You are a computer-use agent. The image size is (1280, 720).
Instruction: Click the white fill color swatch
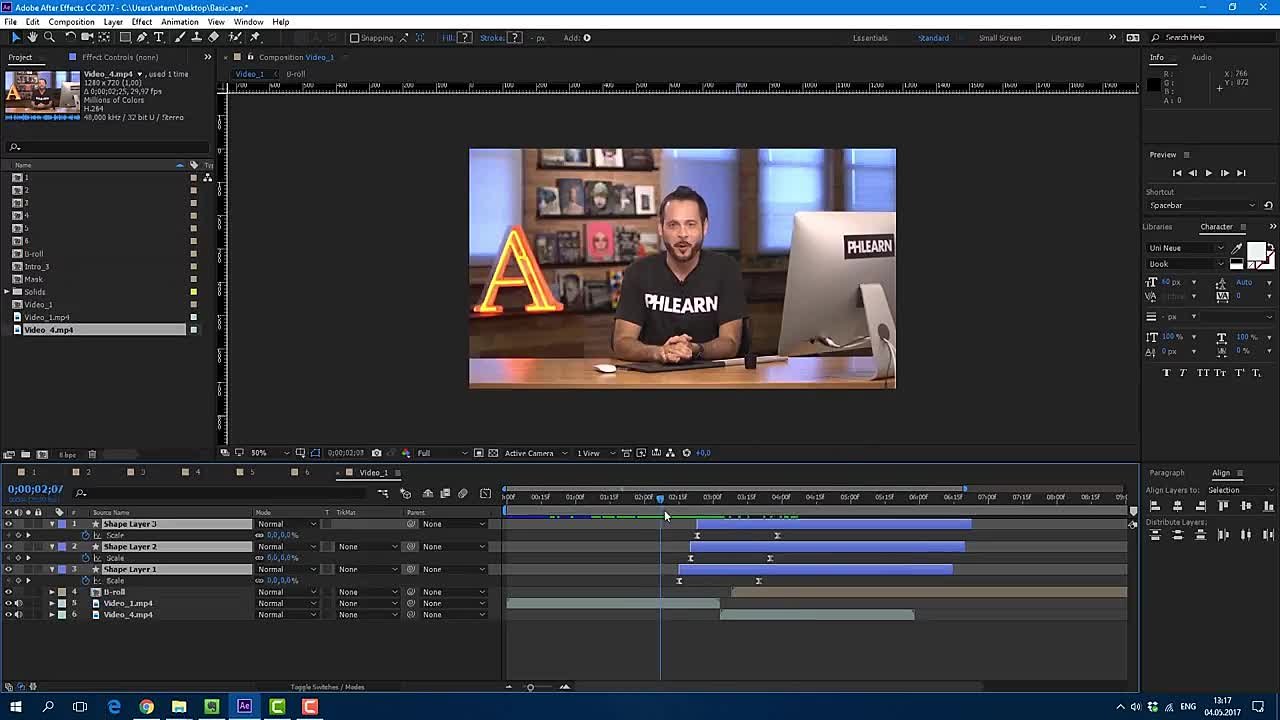click(x=1256, y=251)
